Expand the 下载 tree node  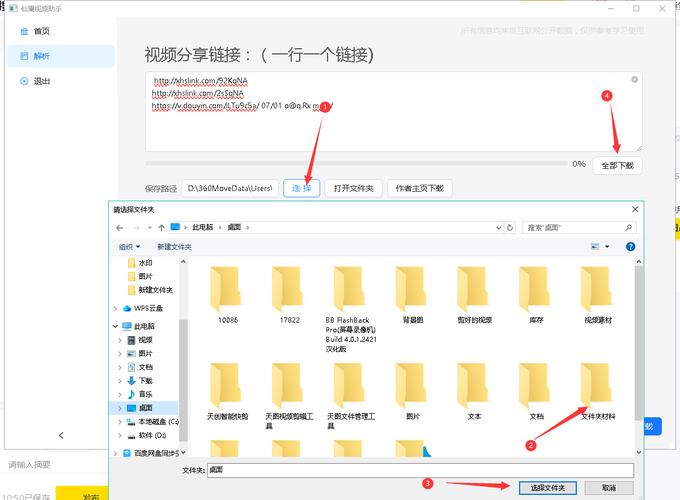(120, 381)
